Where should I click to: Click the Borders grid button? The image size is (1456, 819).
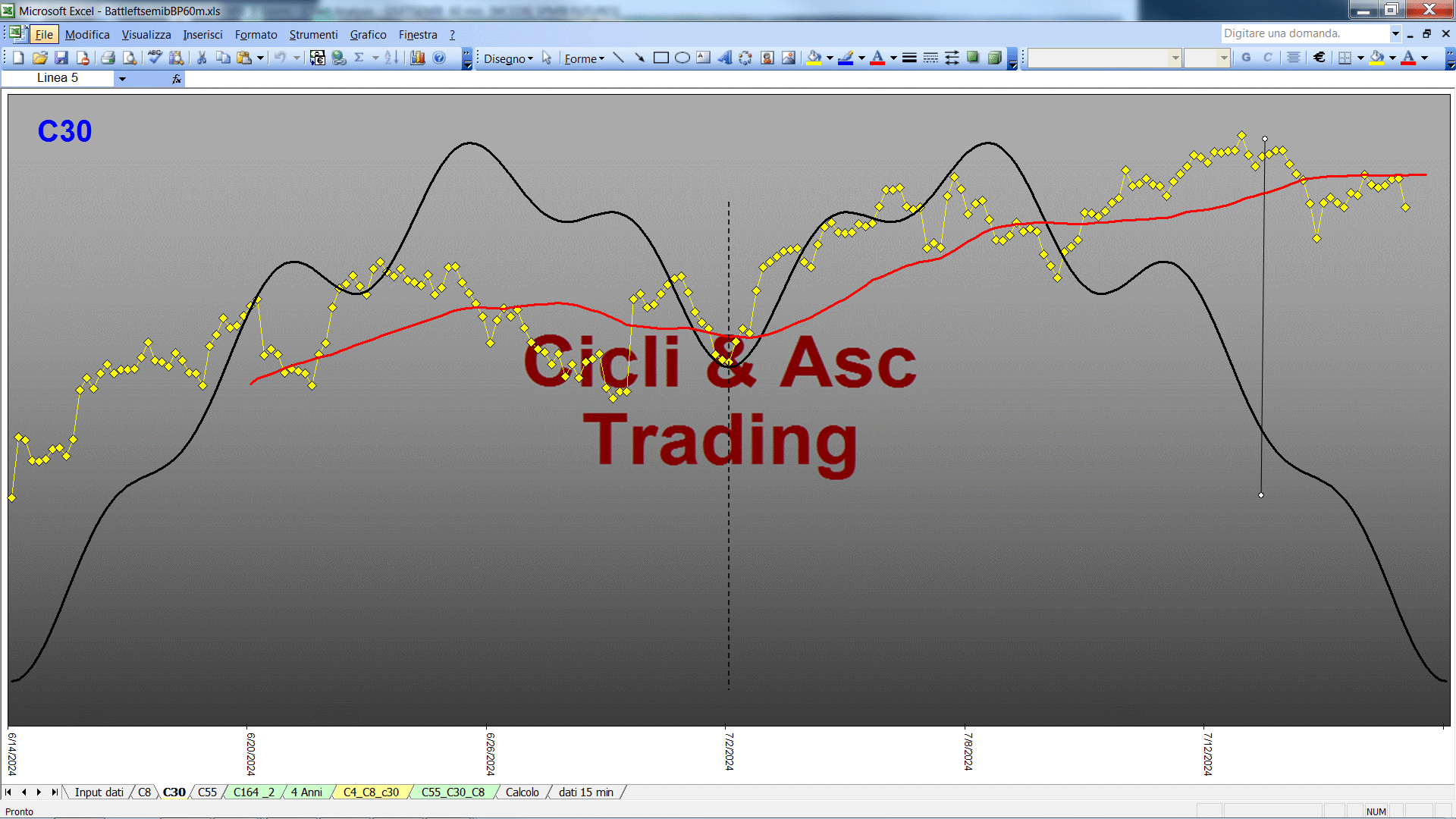pyautogui.click(x=1345, y=58)
